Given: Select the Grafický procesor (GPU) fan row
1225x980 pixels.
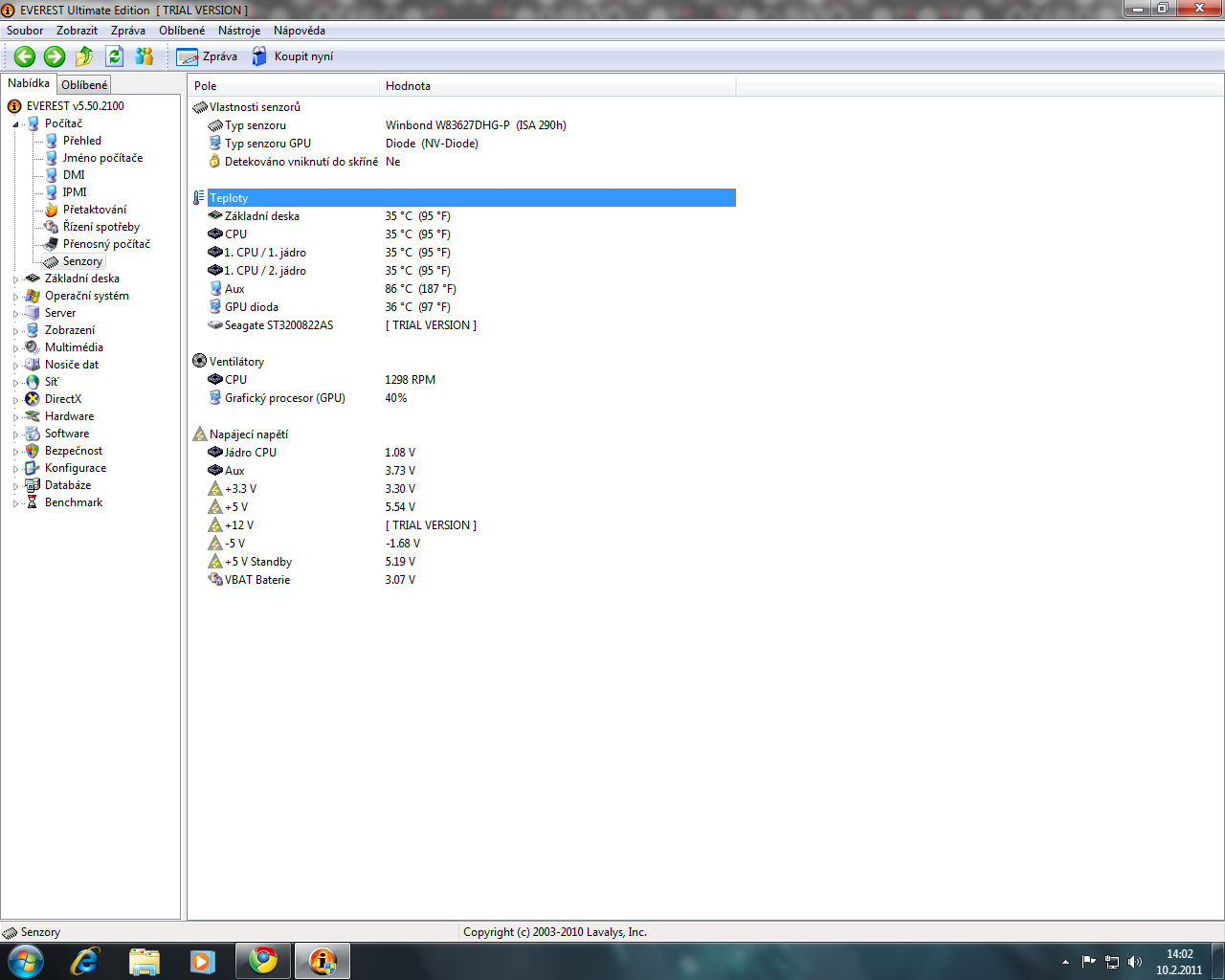Looking at the screenshot, I should [463, 398].
